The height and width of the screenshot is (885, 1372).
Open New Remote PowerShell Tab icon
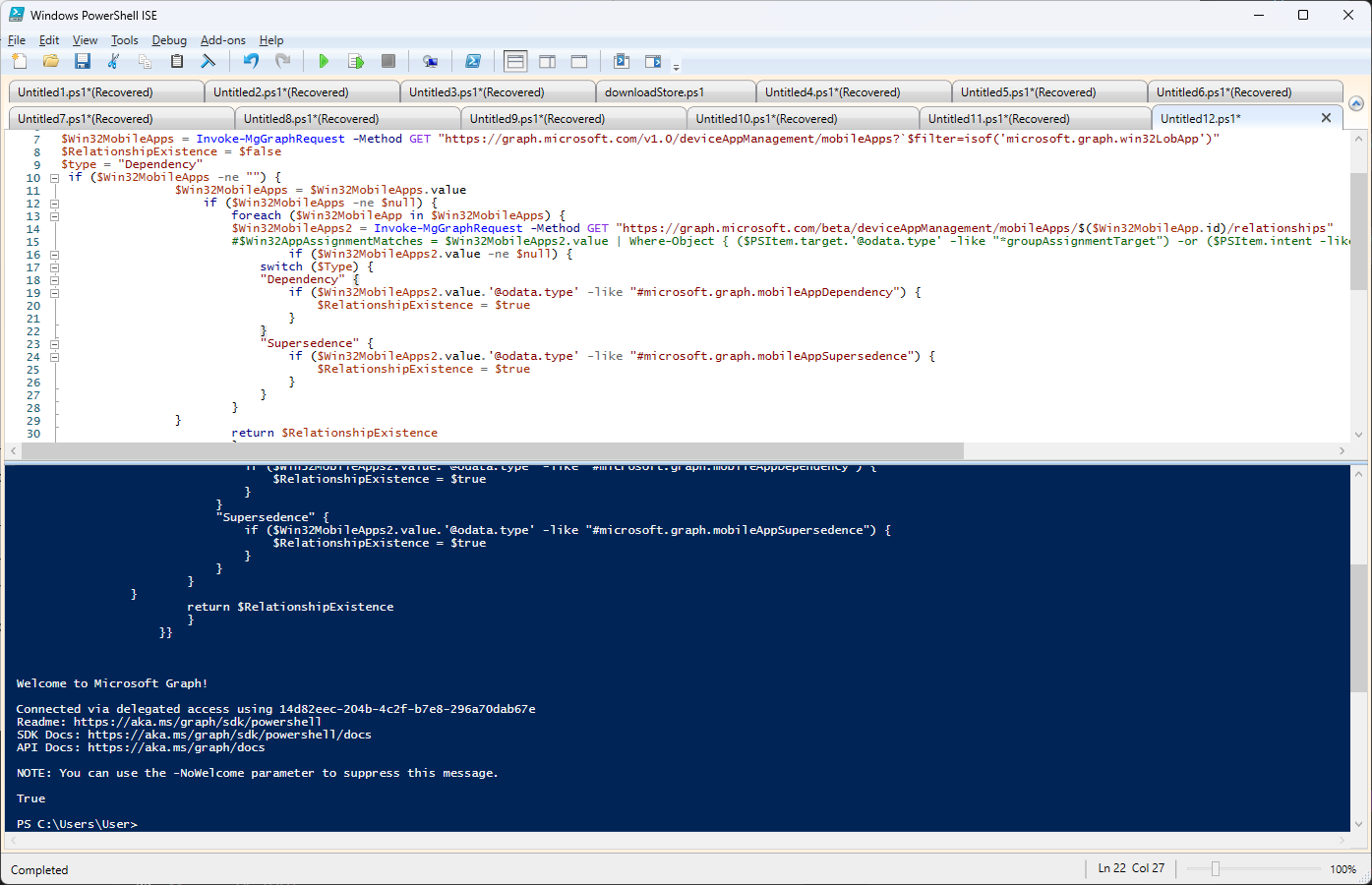pyautogui.click(x=431, y=61)
